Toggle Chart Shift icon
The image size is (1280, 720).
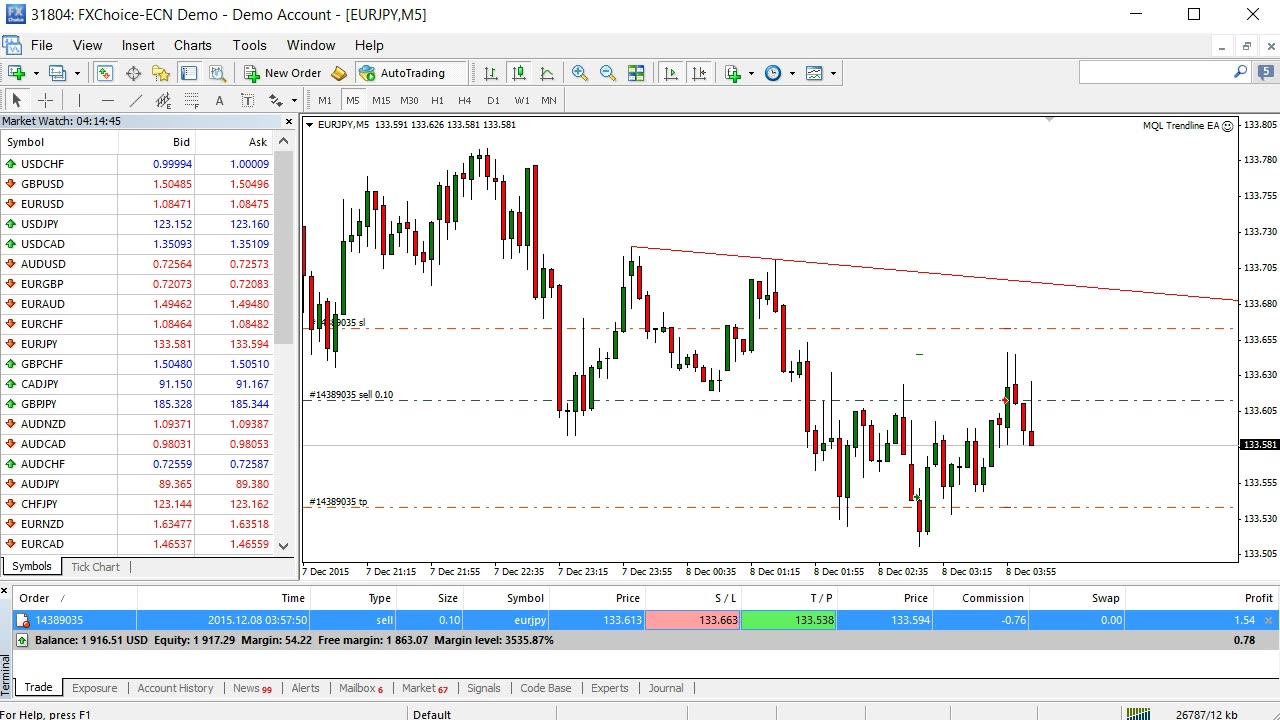pos(699,73)
